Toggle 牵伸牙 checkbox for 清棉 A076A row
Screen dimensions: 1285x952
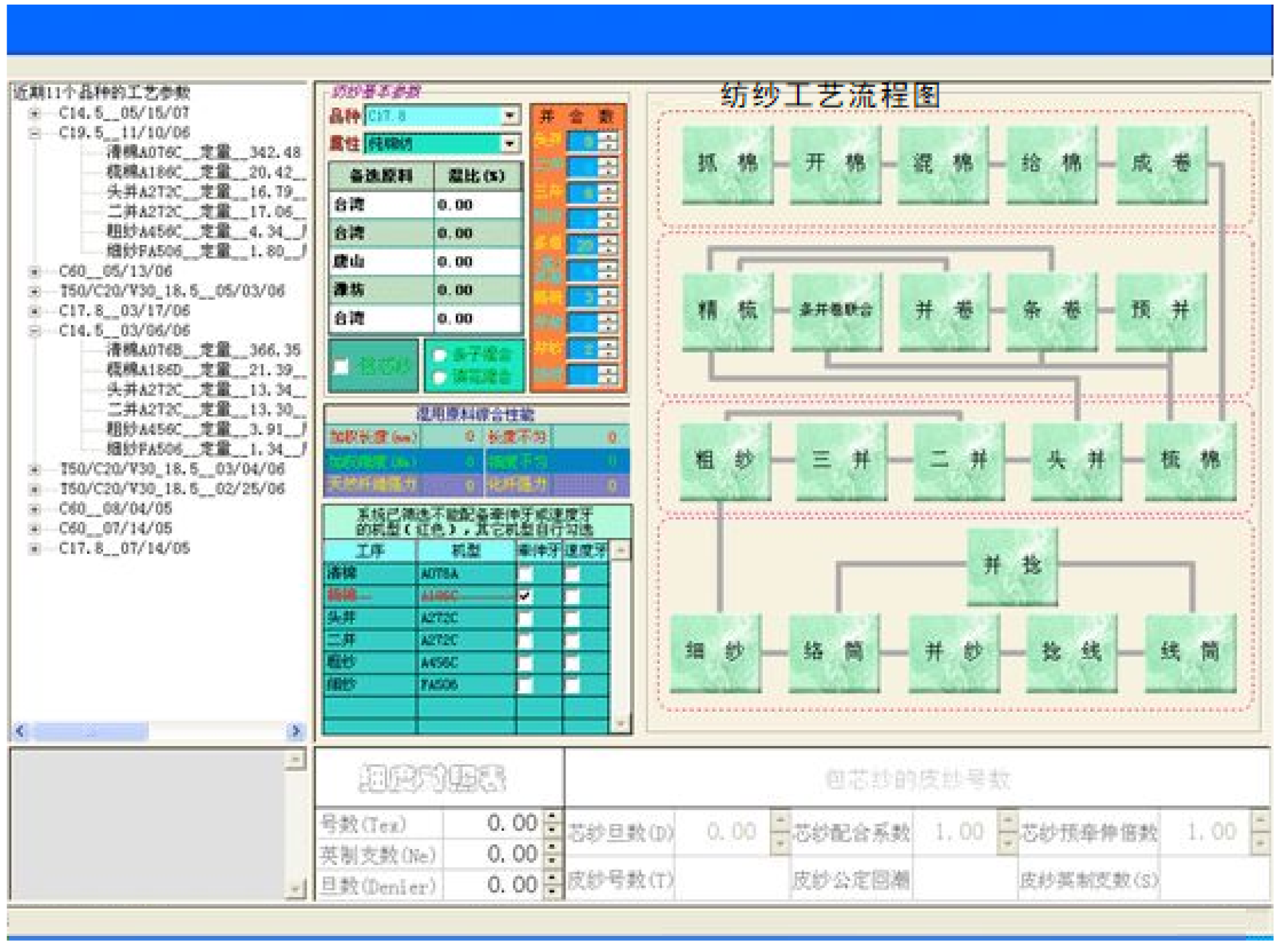(x=525, y=575)
